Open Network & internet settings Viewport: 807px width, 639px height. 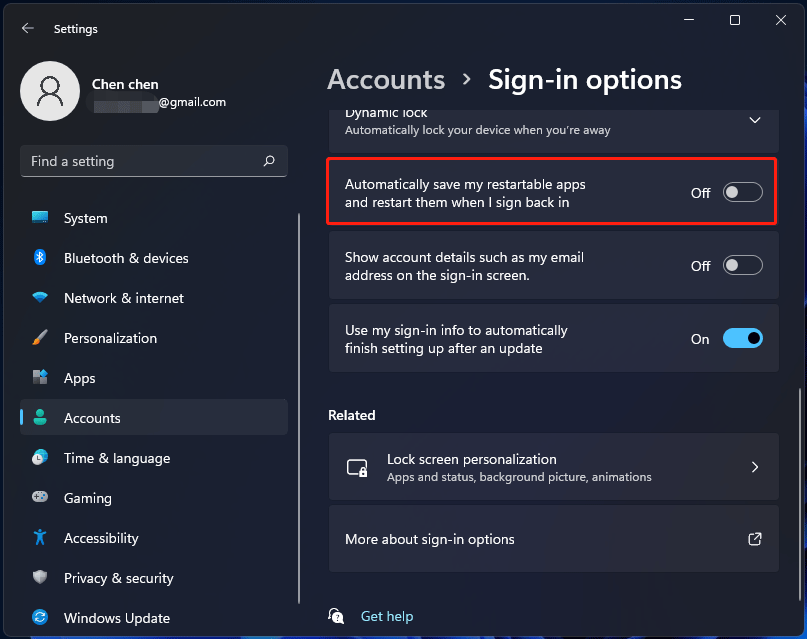pos(124,298)
